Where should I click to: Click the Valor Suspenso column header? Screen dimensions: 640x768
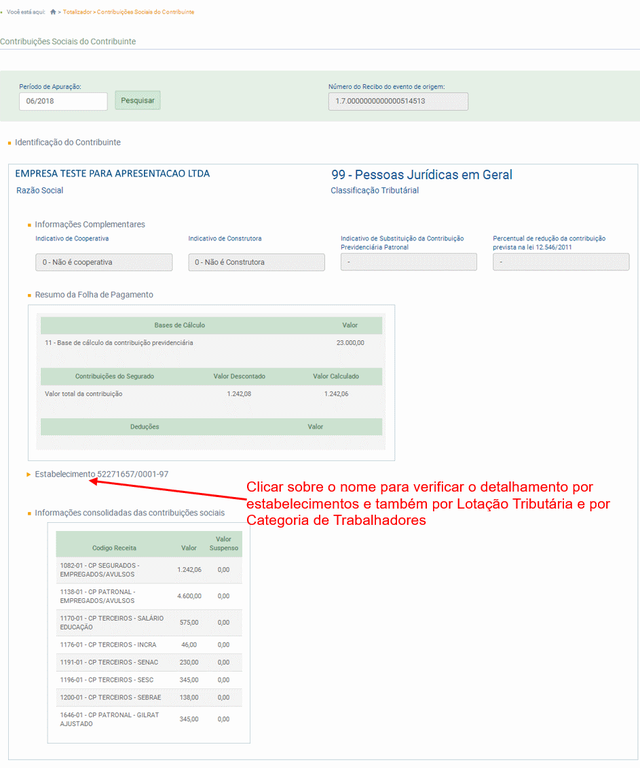tap(224, 543)
